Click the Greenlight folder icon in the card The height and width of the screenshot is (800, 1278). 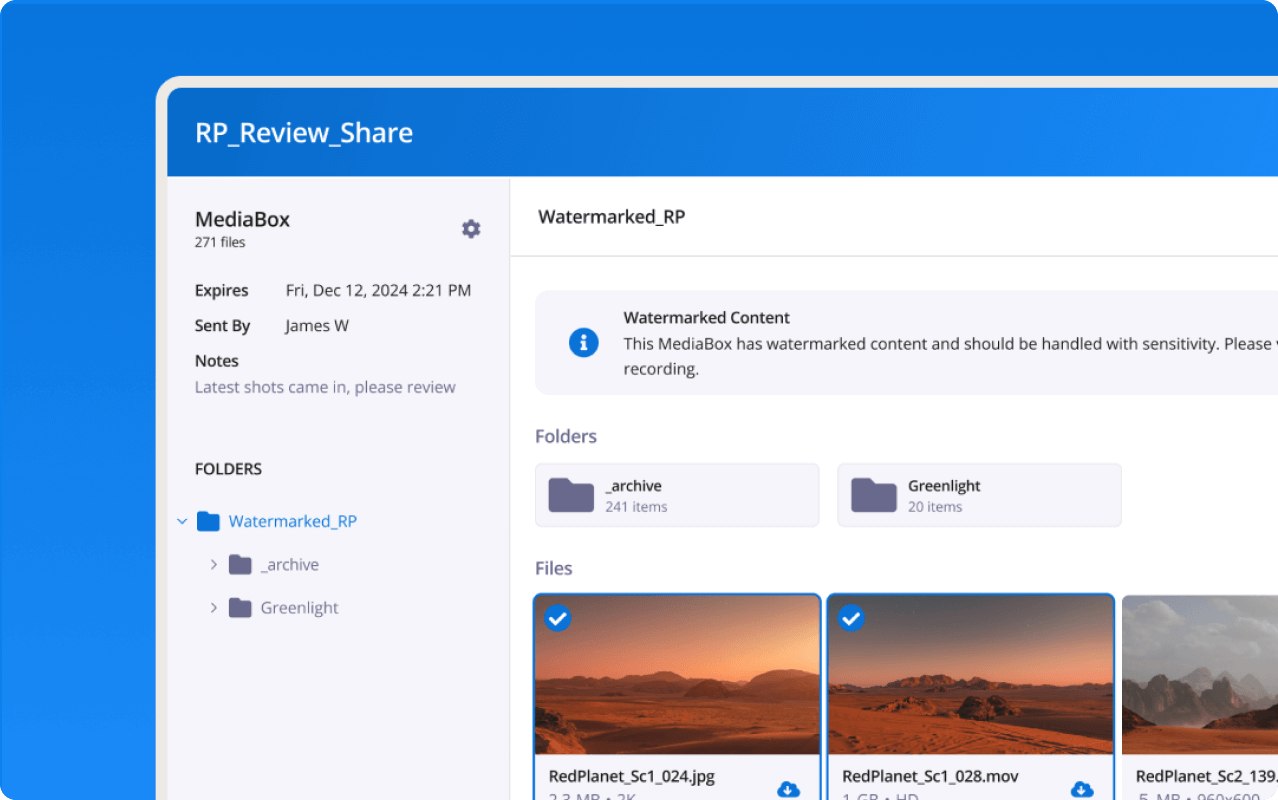tap(873, 495)
